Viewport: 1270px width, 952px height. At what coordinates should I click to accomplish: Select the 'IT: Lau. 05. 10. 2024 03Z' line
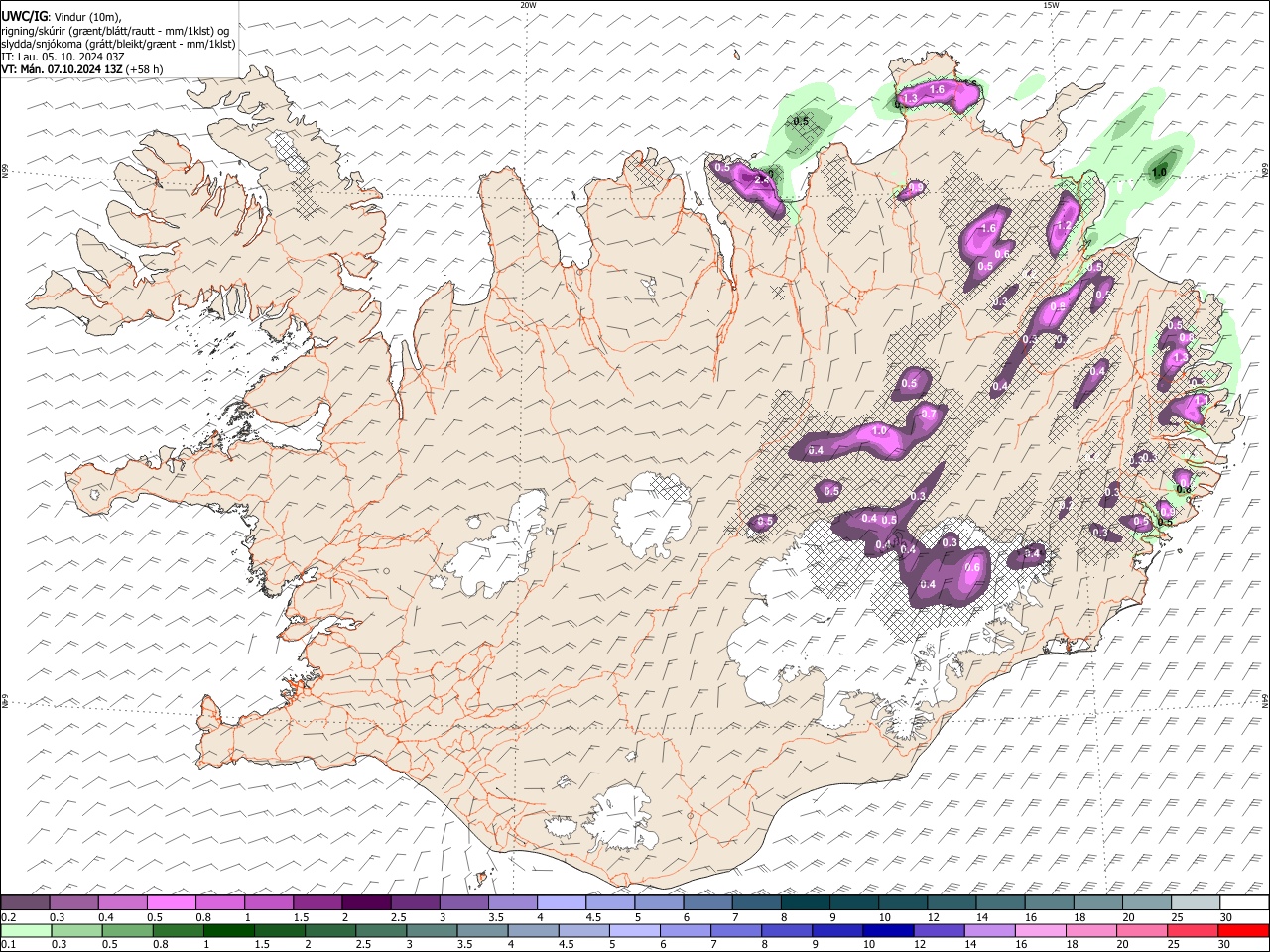click(63, 57)
